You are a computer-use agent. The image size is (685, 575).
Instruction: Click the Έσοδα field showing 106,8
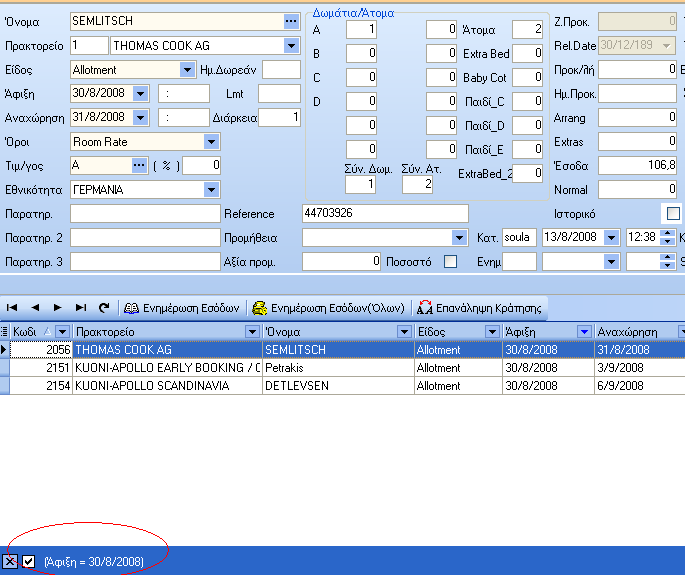click(637, 166)
